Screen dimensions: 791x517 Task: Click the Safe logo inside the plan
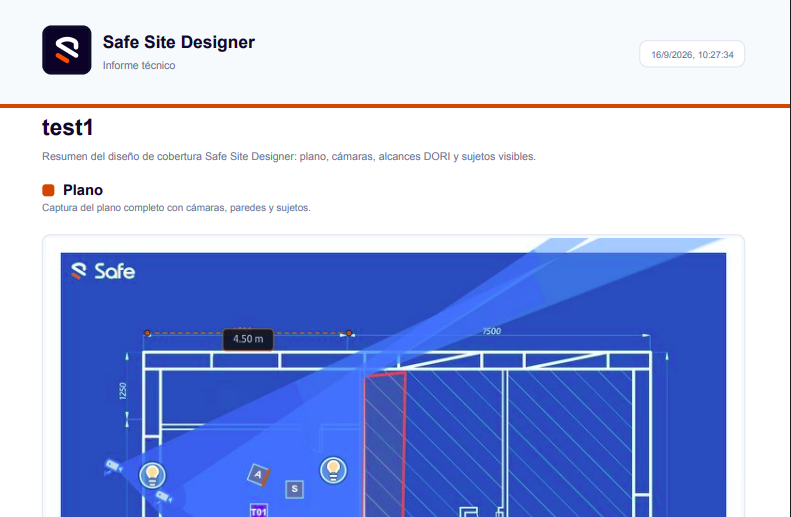click(103, 271)
